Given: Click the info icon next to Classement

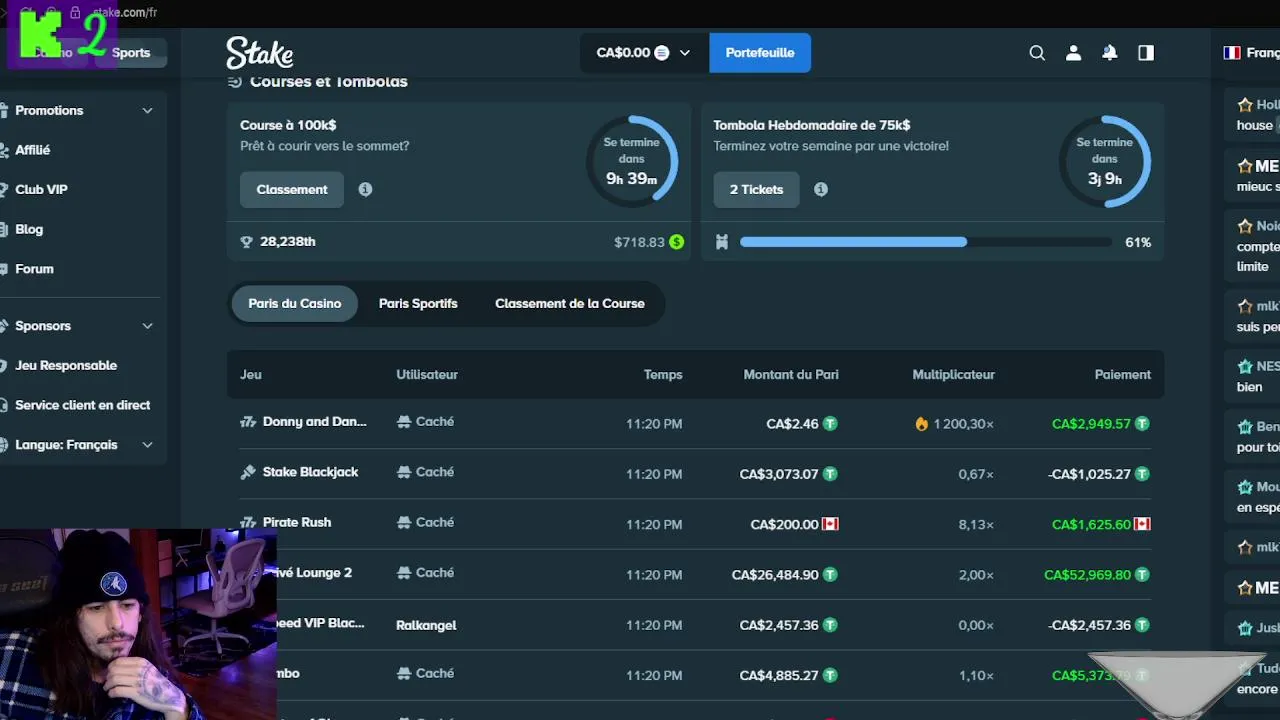Looking at the screenshot, I should pyautogui.click(x=365, y=189).
